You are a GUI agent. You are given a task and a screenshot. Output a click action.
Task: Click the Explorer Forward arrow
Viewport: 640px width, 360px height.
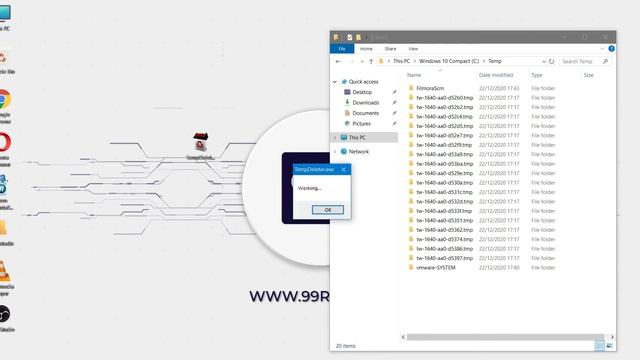pos(351,61)
